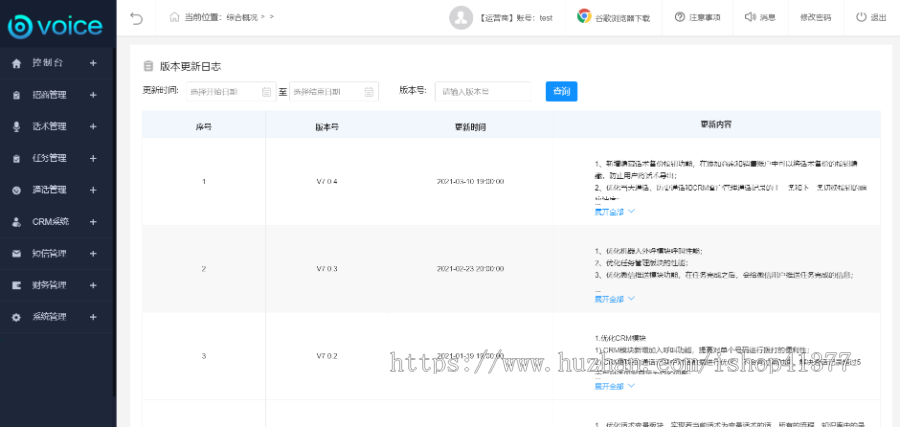Click the user avatar in the header

460,17
